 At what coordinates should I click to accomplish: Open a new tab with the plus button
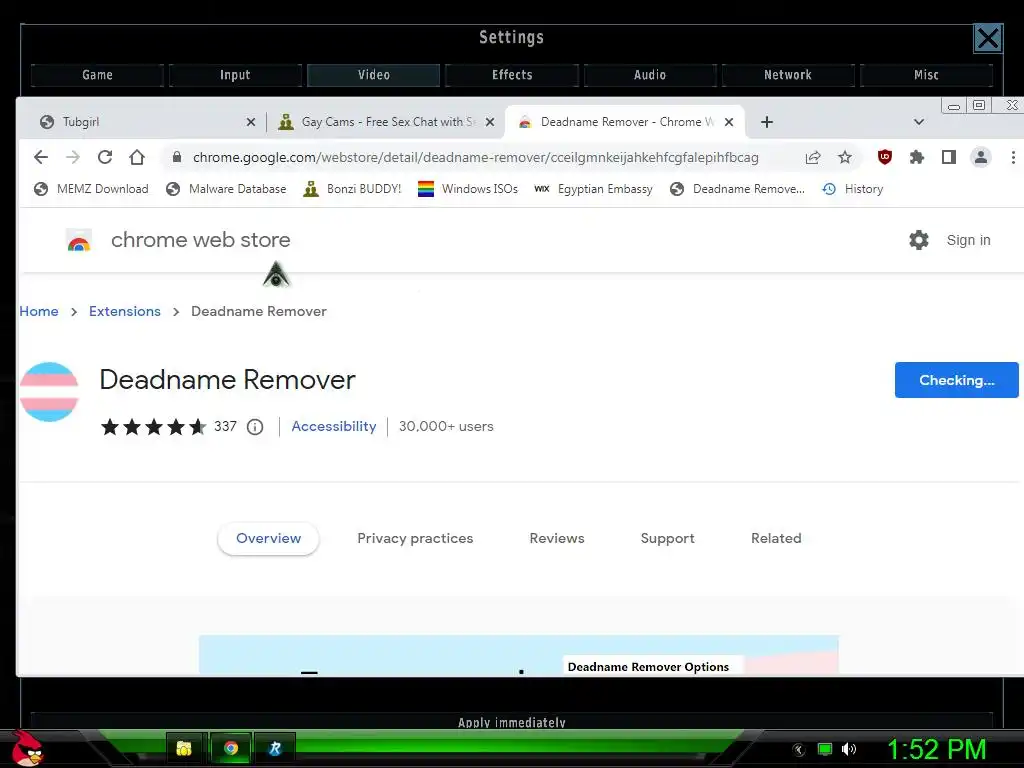tap(767, 122)
